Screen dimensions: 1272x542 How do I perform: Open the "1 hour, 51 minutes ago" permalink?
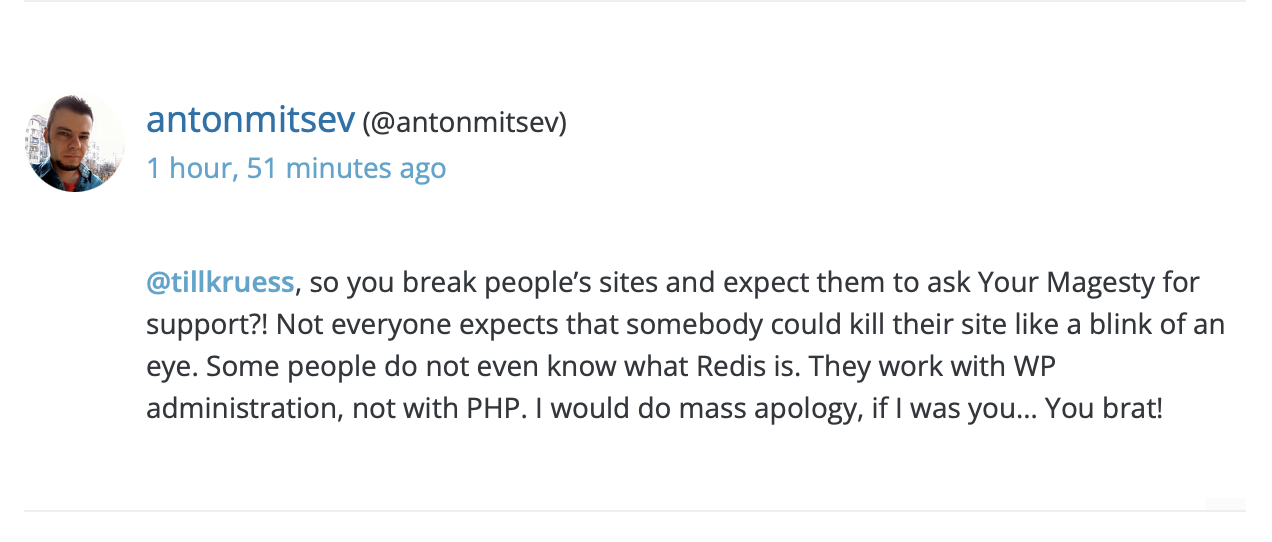tap(296, 168)
